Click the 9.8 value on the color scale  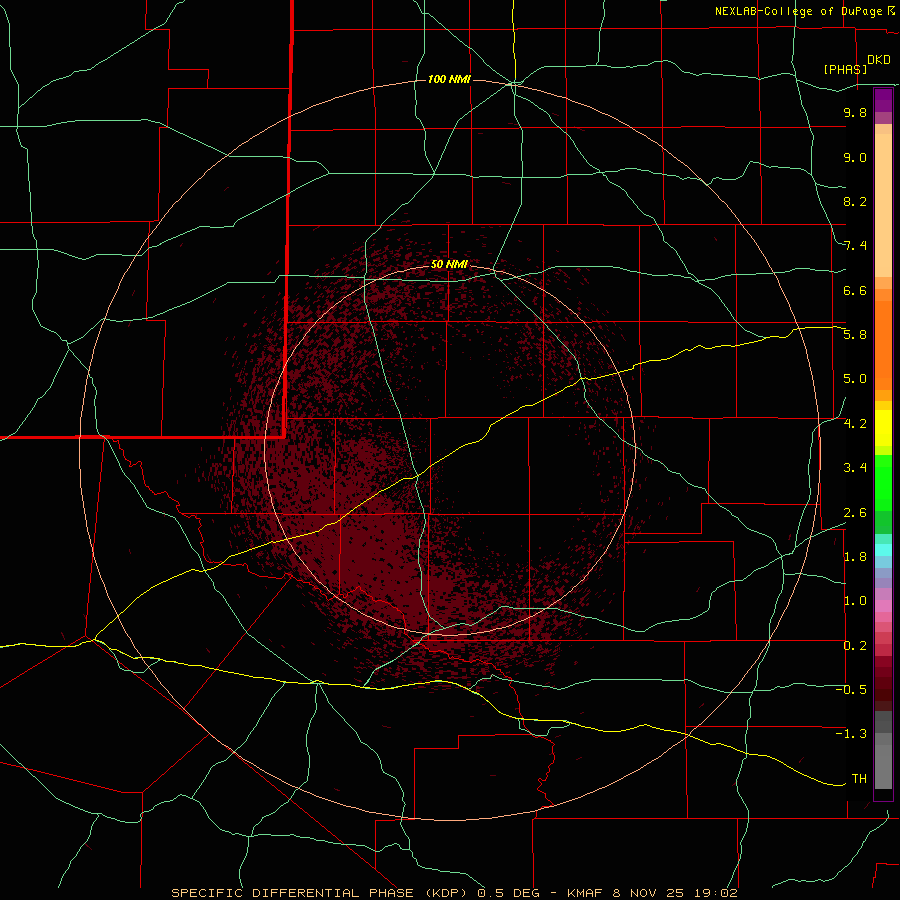pos(855,112)
